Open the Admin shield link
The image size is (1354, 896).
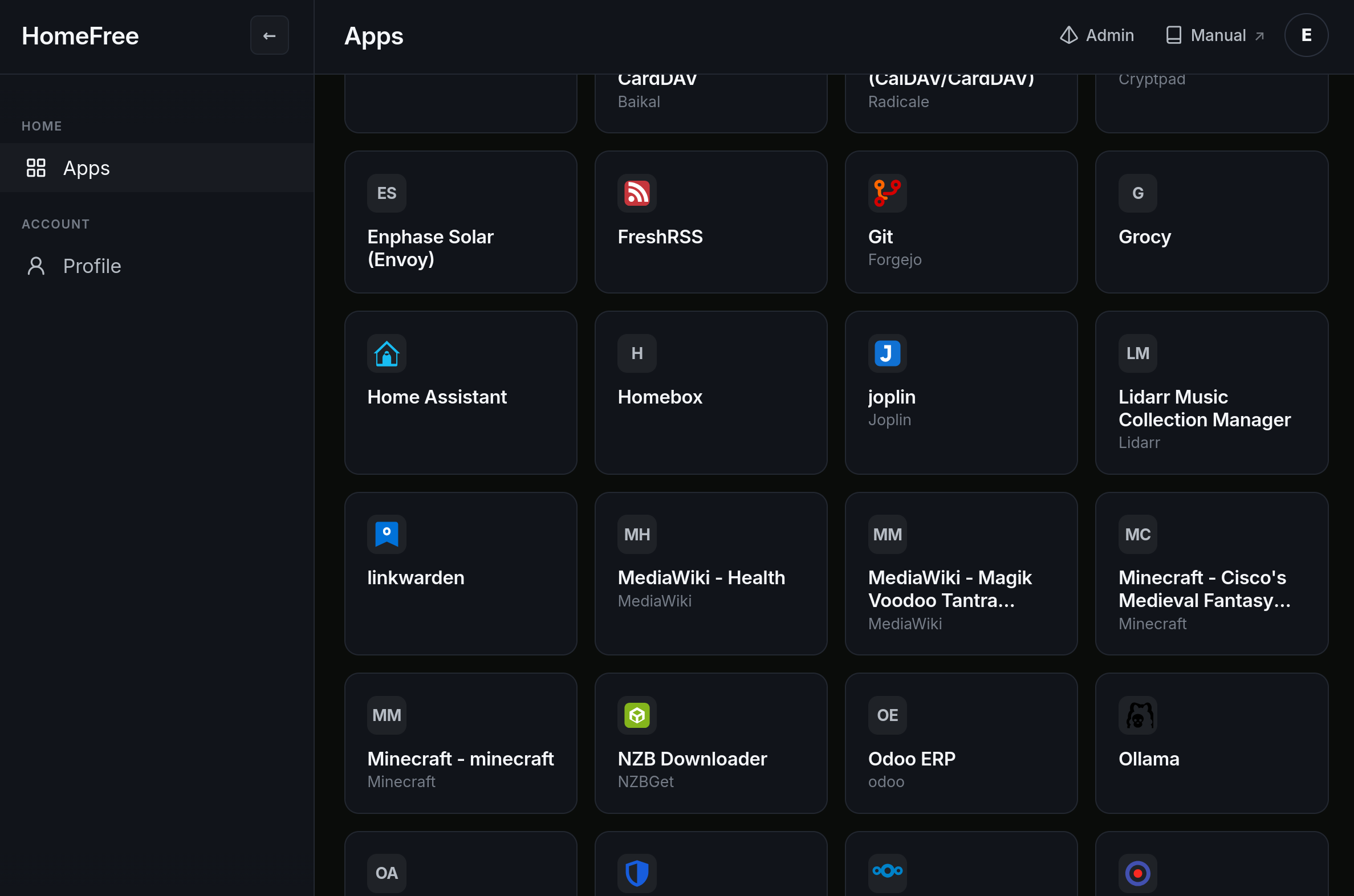click(x=1096, y=35)
